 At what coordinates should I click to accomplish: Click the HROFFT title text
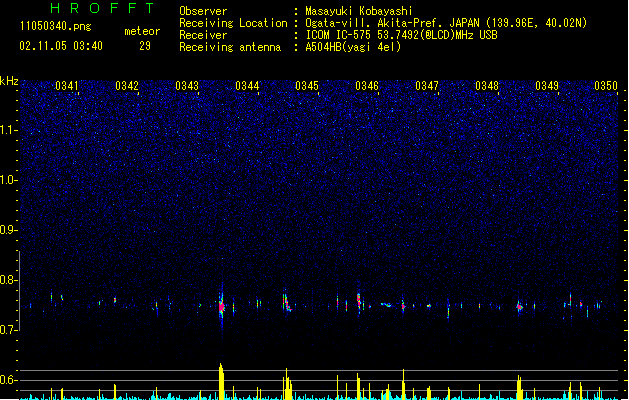(102, 8)
